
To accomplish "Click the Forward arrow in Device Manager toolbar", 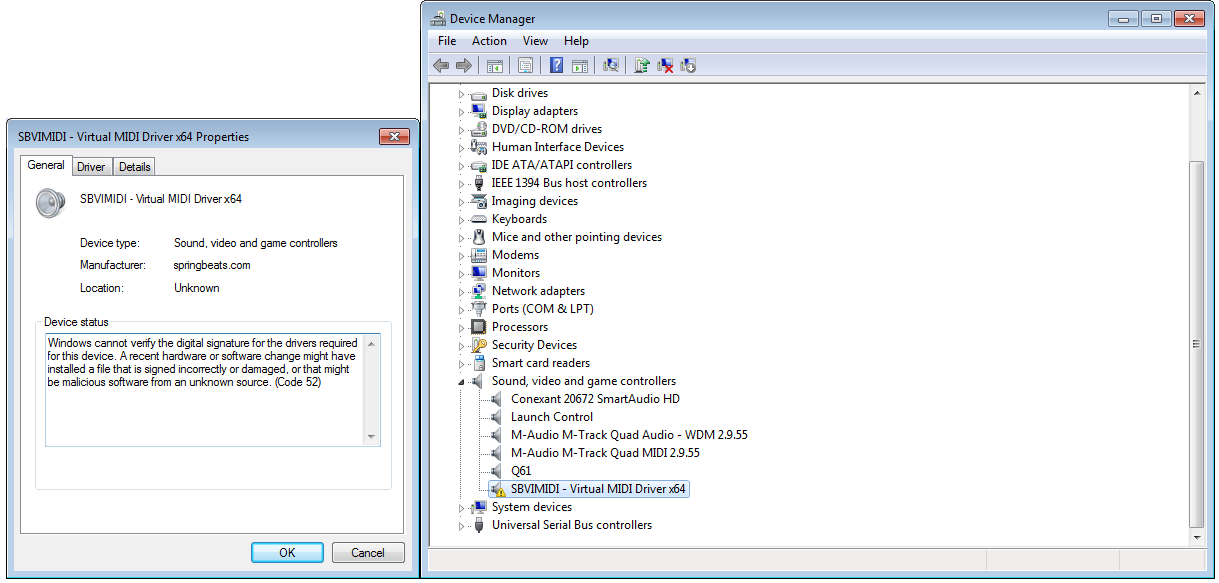I will [463, 65].
